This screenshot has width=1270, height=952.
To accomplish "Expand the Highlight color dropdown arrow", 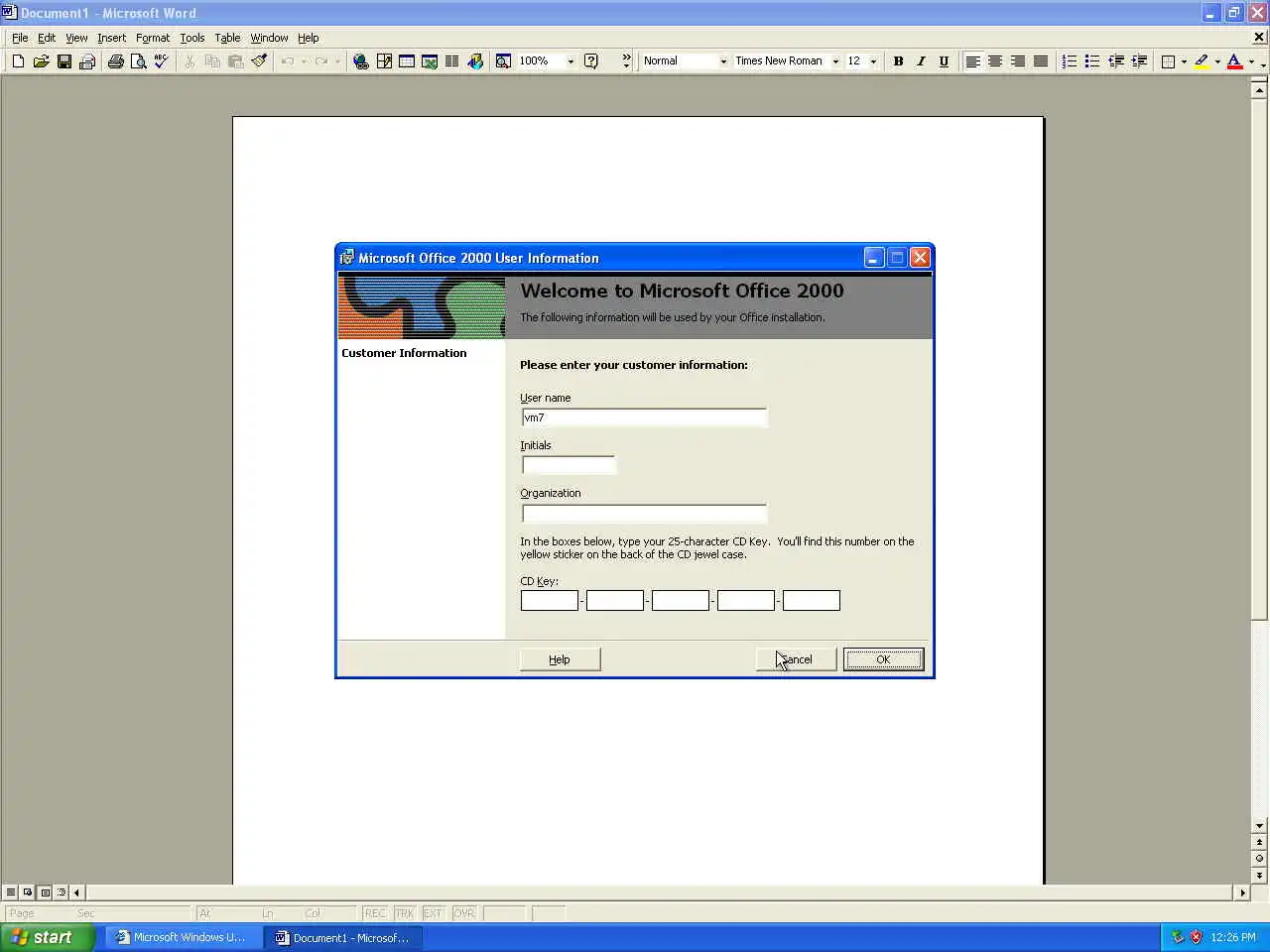I will pos(1217,61).
